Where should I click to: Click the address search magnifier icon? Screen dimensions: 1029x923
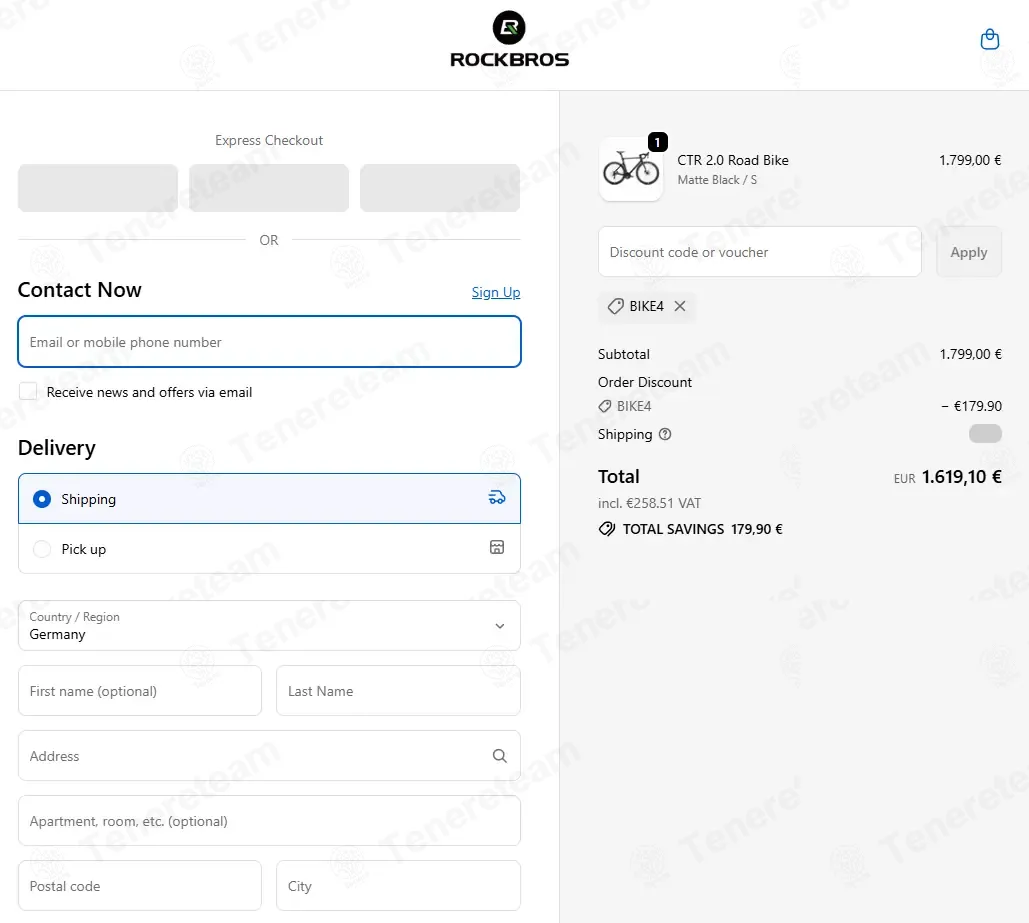click(499, 756)
